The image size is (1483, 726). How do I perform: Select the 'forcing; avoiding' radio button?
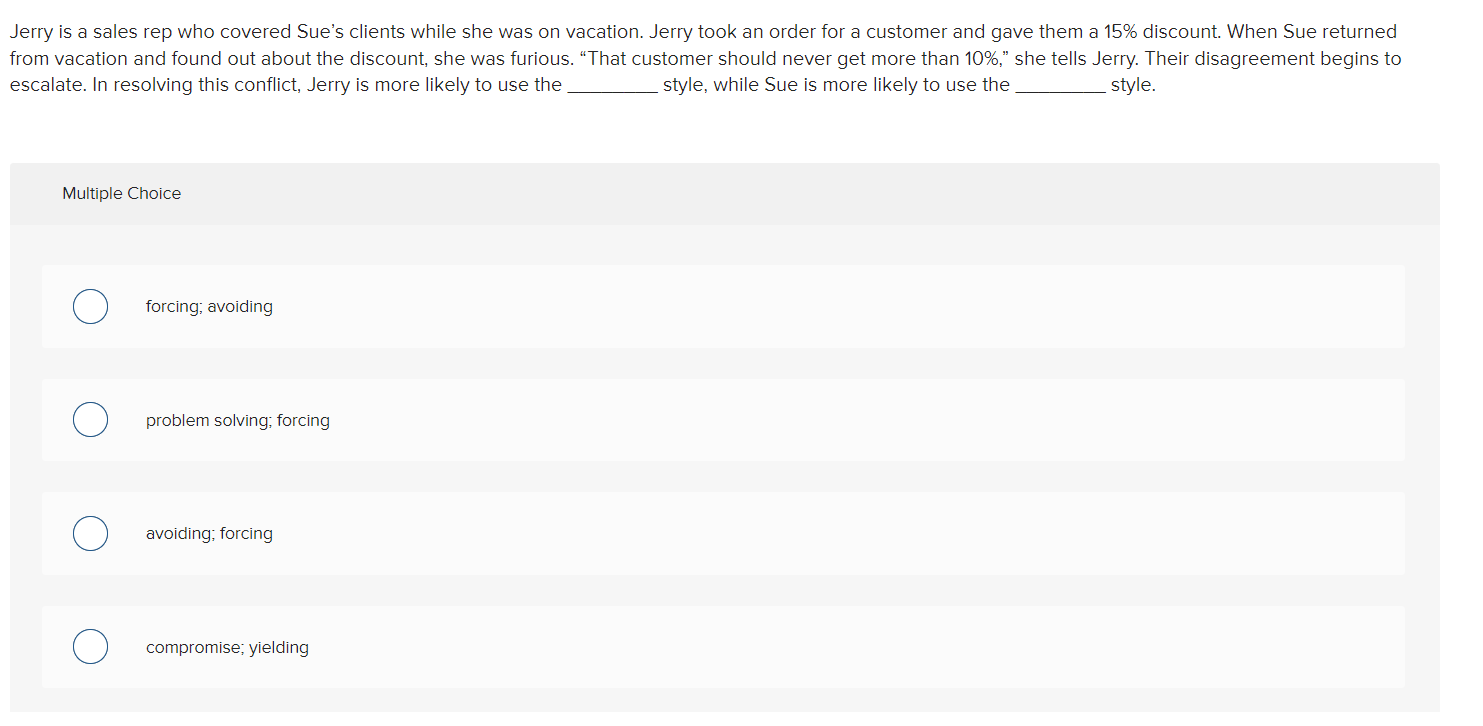pos(90,307)
